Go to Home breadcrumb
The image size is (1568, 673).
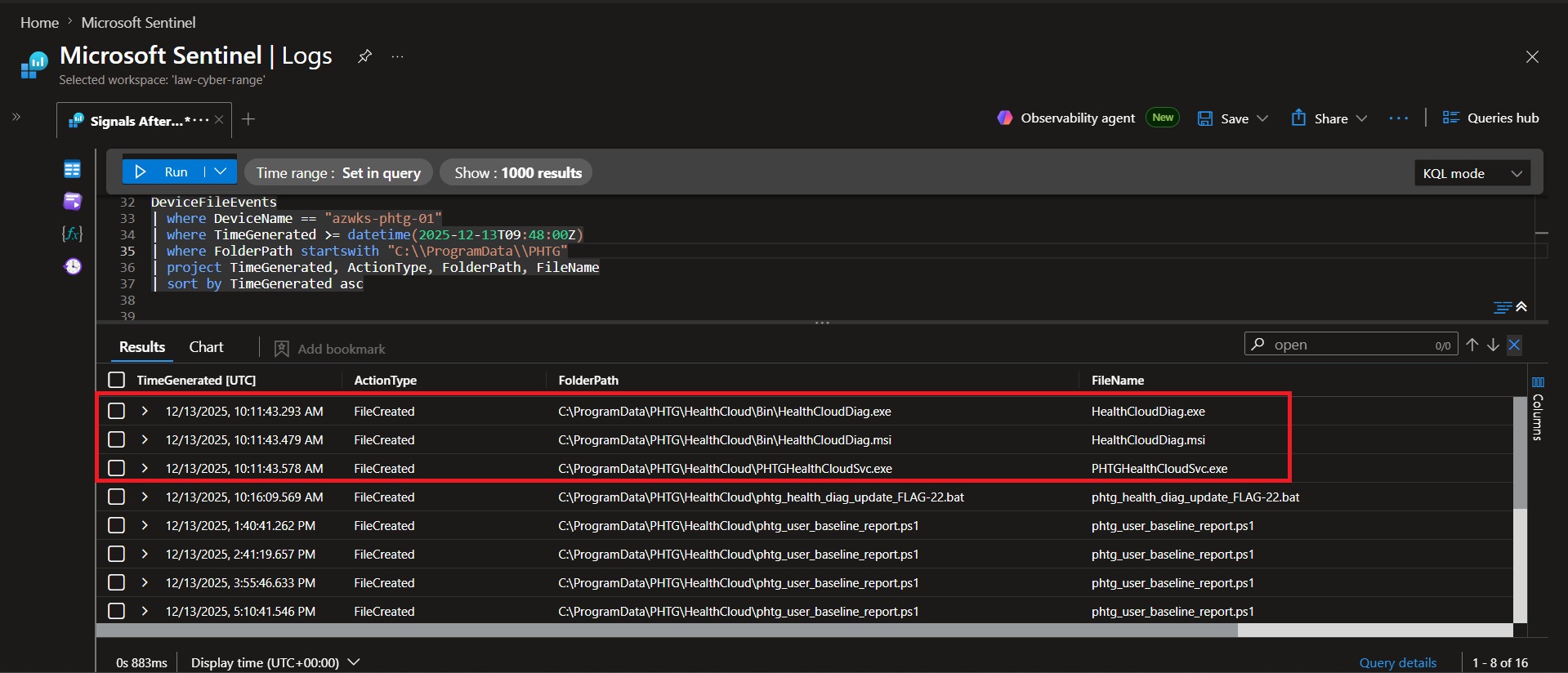39,23
